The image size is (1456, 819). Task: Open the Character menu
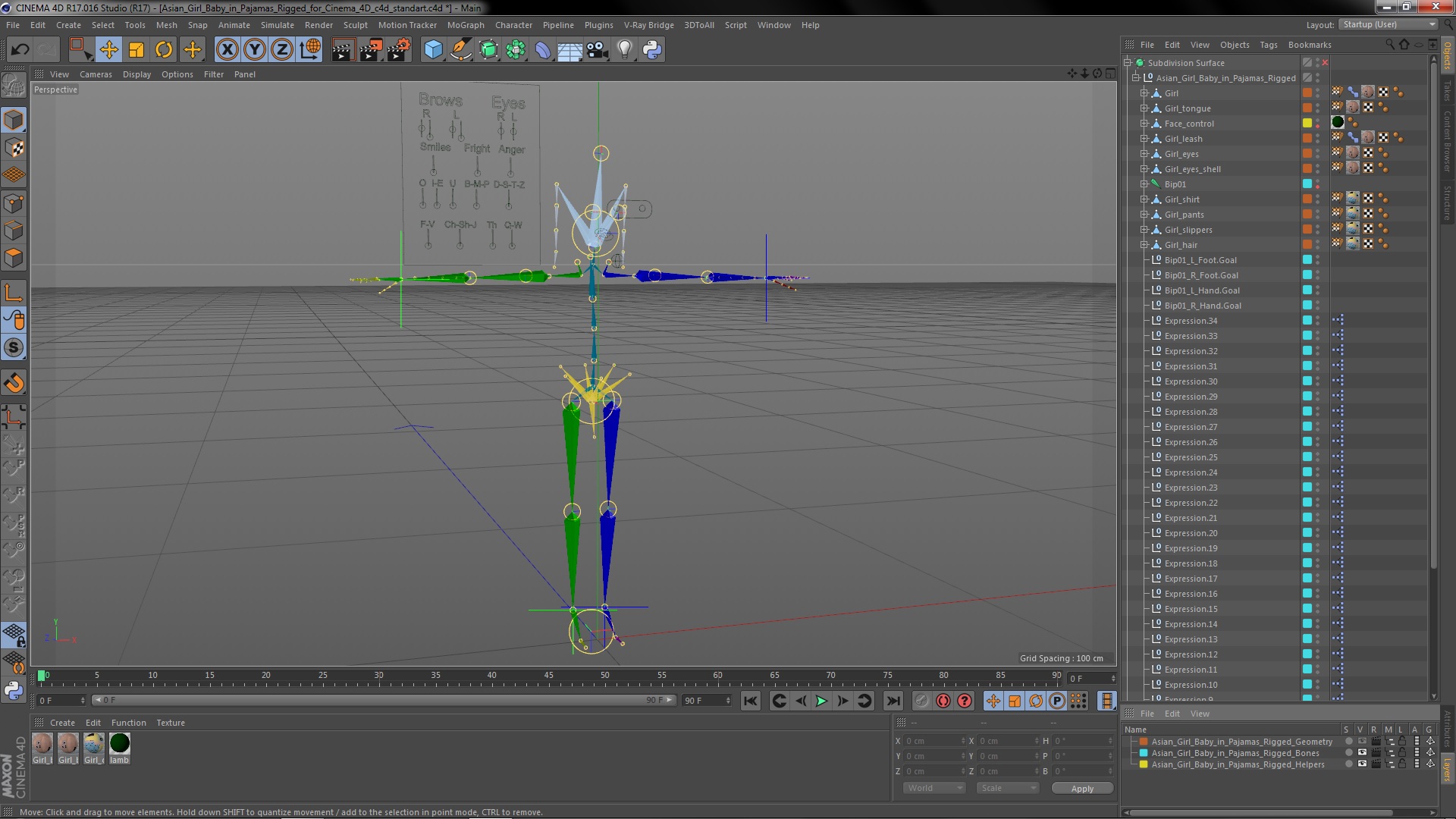(x=513, y=25)
